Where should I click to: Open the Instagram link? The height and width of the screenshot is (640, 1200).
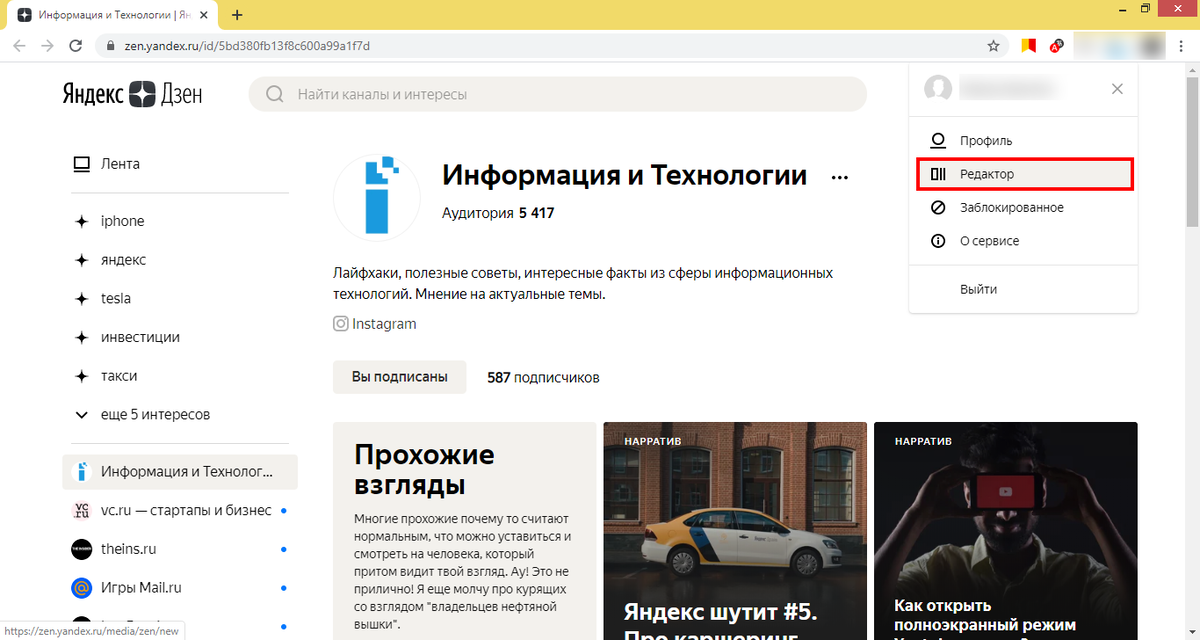point(375,324)
